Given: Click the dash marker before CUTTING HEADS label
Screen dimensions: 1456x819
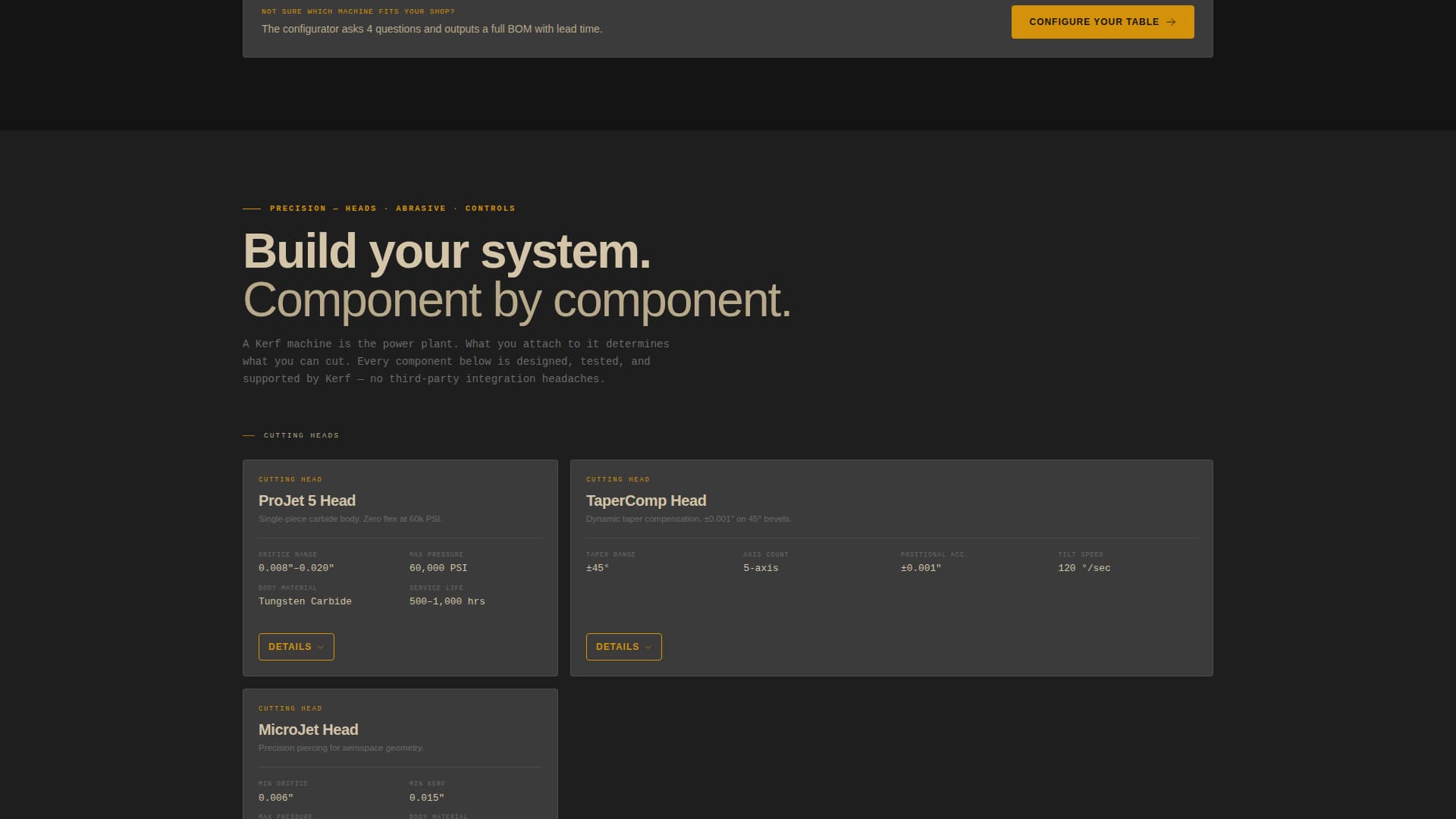Looking at the screenshot, I should (249, 435).
